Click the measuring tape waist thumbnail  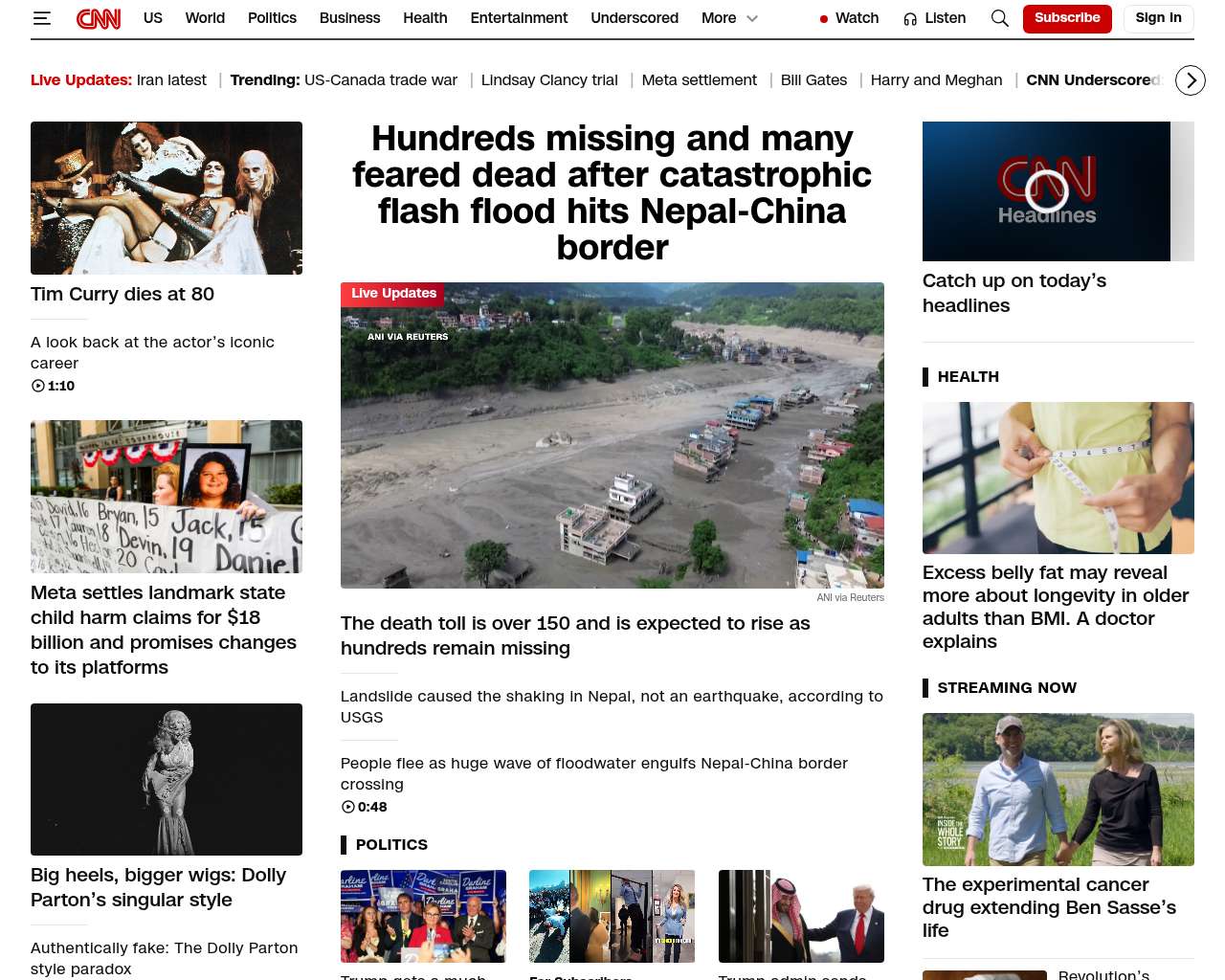click(x=1058, y=478)
